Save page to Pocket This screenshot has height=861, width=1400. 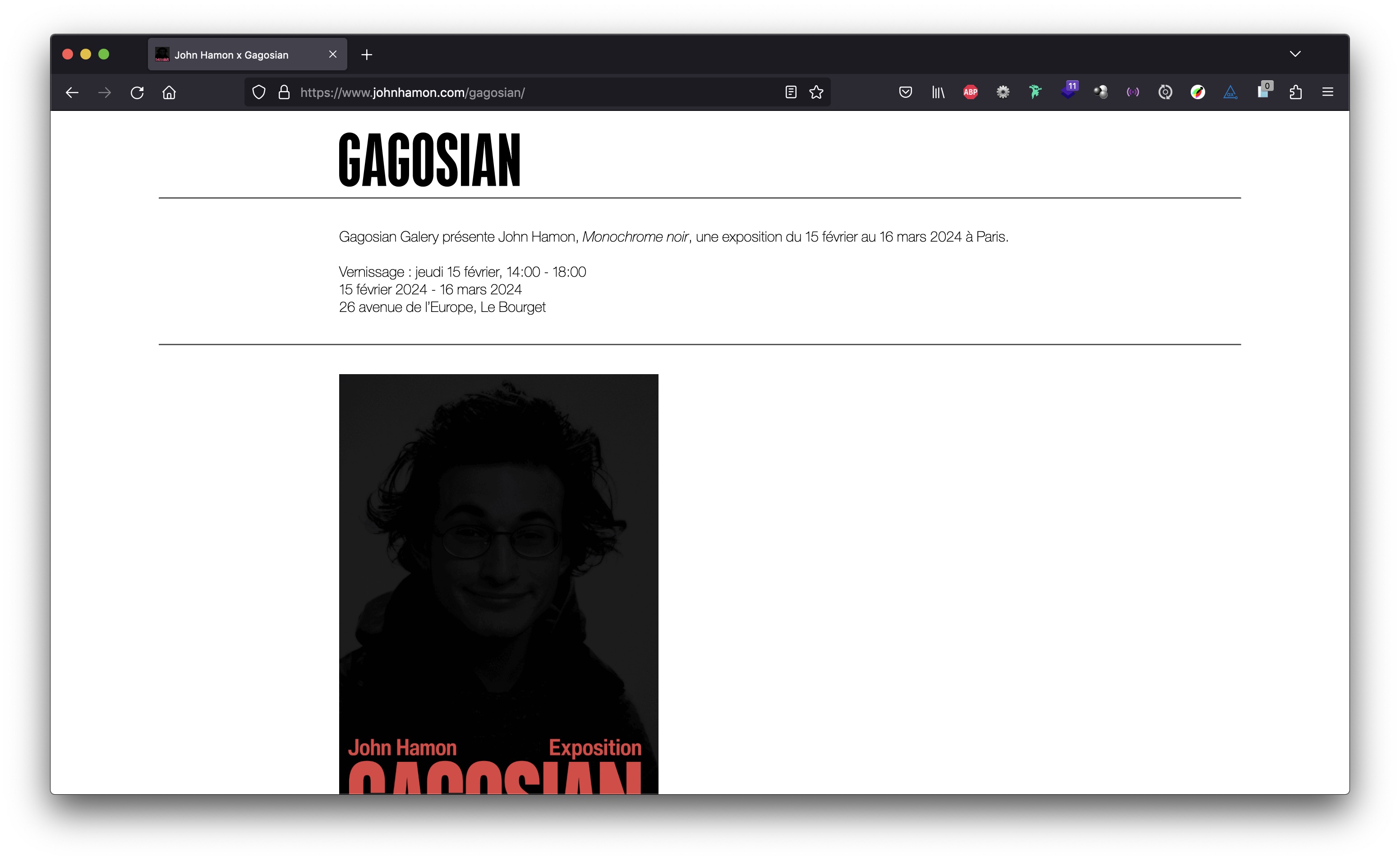(906, 92)
